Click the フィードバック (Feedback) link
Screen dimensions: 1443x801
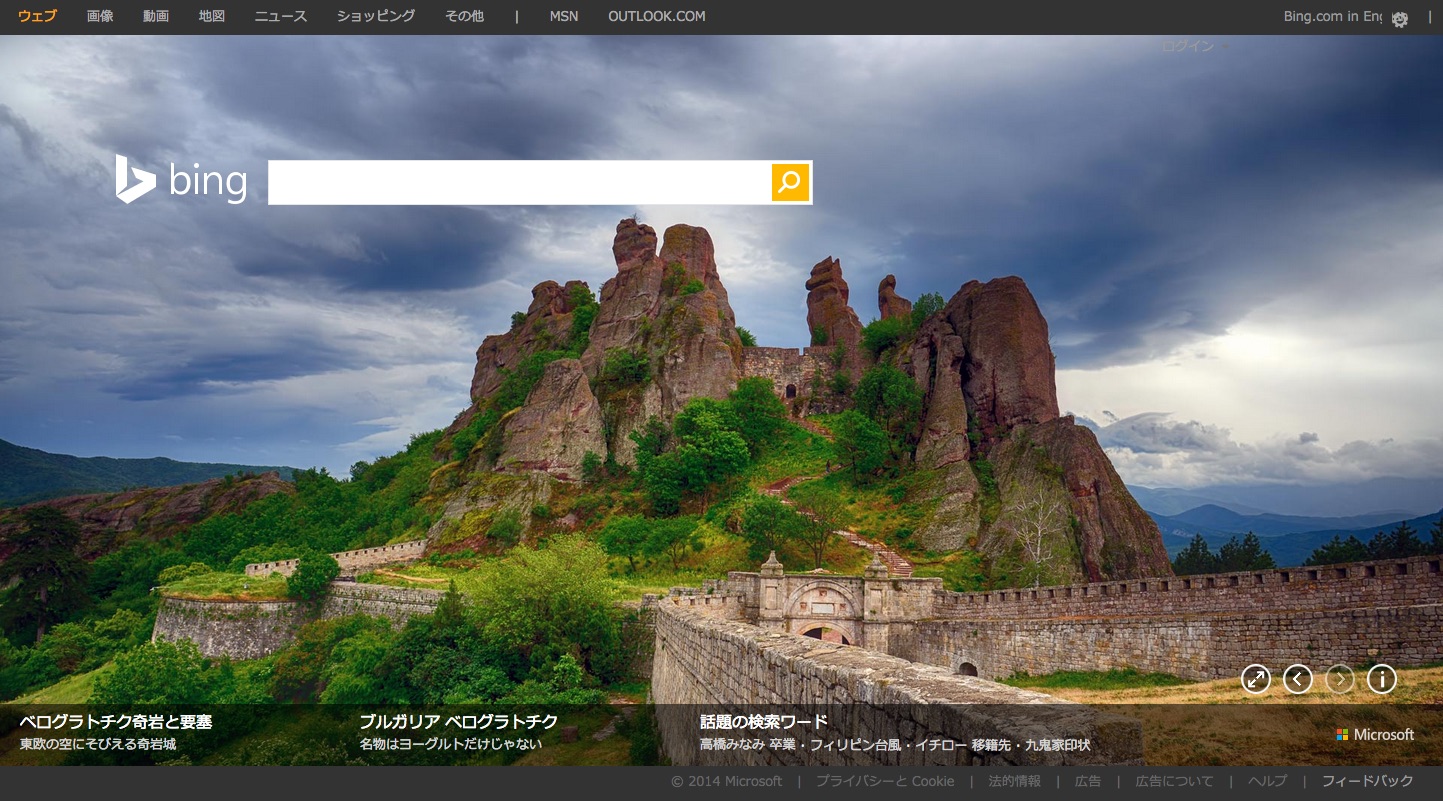1367,781
